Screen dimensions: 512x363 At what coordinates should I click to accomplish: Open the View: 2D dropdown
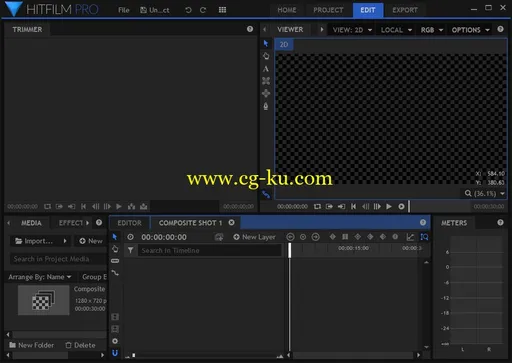tap(352, 30)
